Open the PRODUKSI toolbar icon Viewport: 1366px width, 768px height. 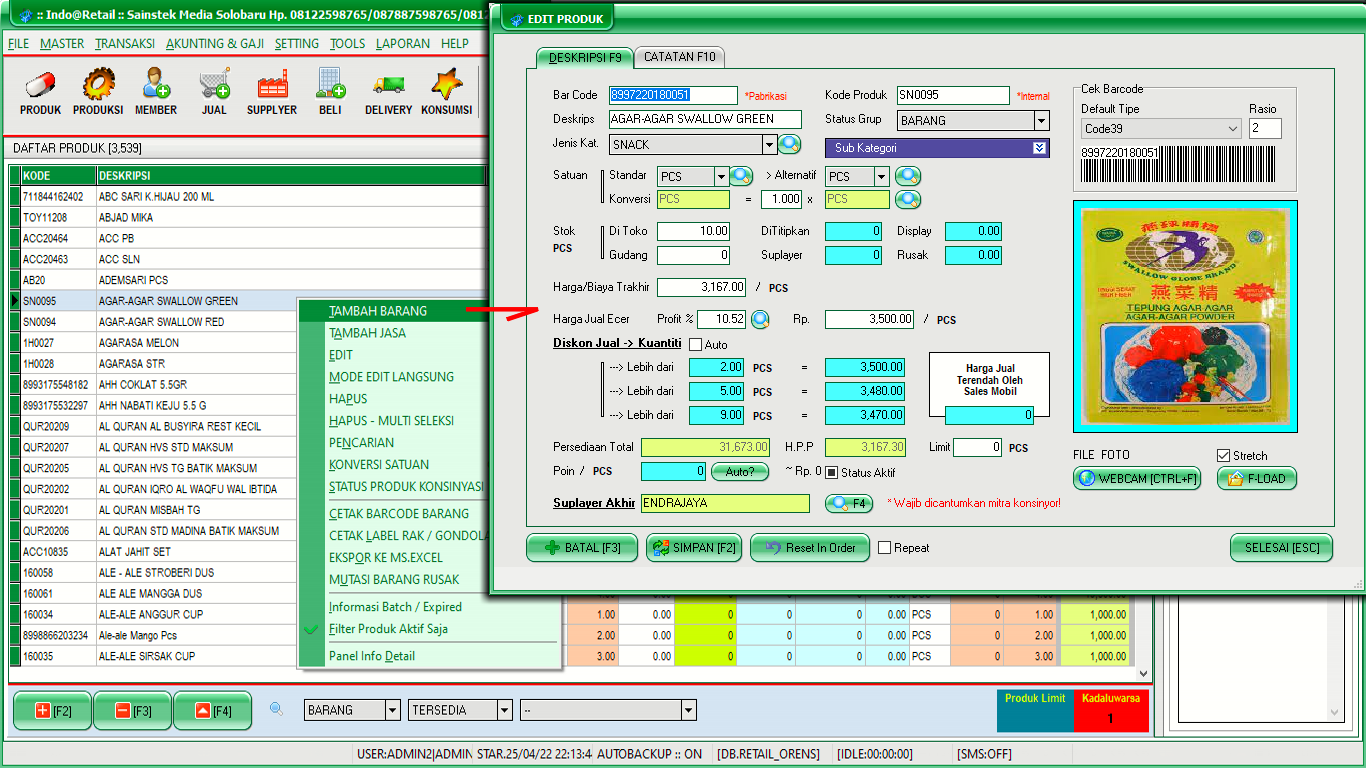(x=98, y=91)
